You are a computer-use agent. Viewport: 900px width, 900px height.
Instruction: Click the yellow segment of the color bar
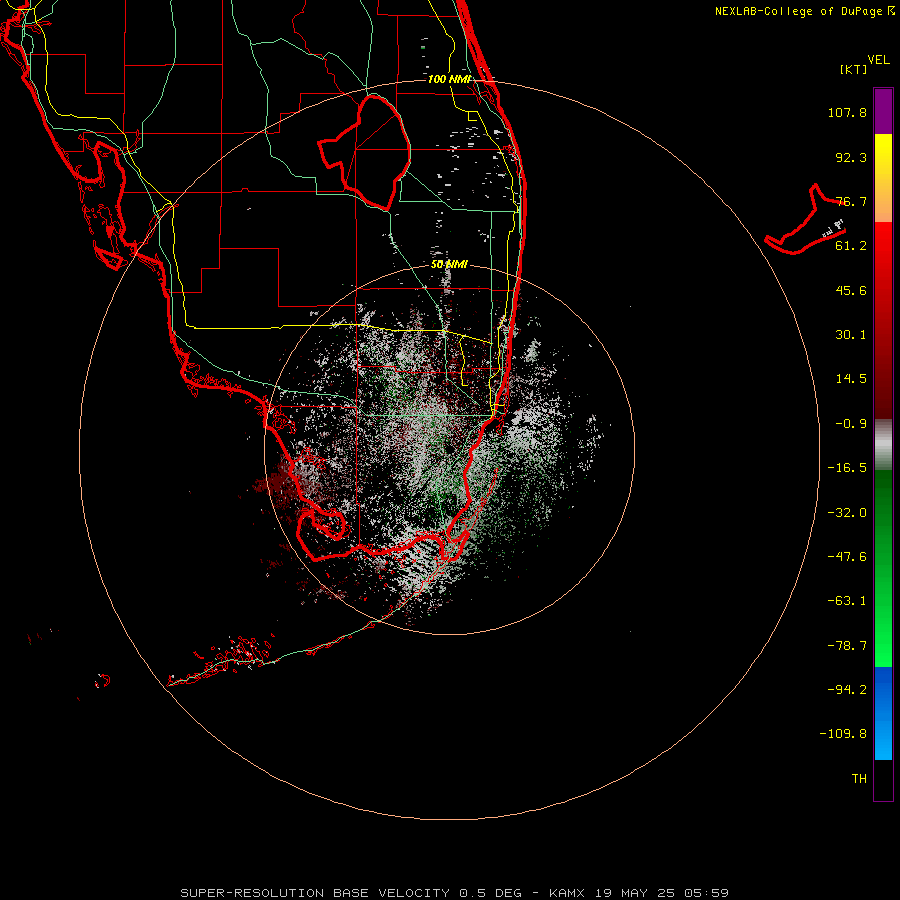pyautogui.click(x=883, y=178)
